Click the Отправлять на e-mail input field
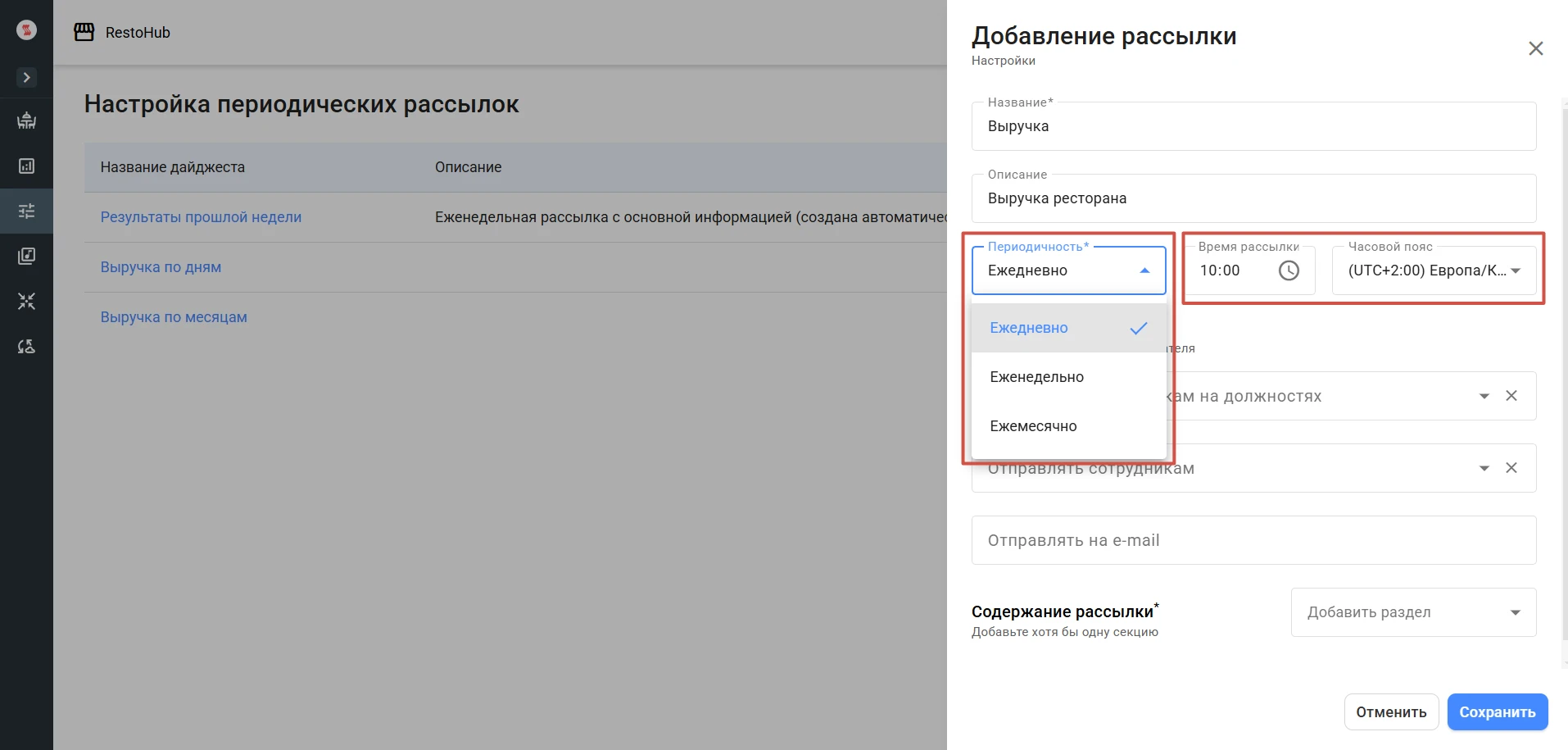This screenshot has height=750, width=1568. point(1253,540)
